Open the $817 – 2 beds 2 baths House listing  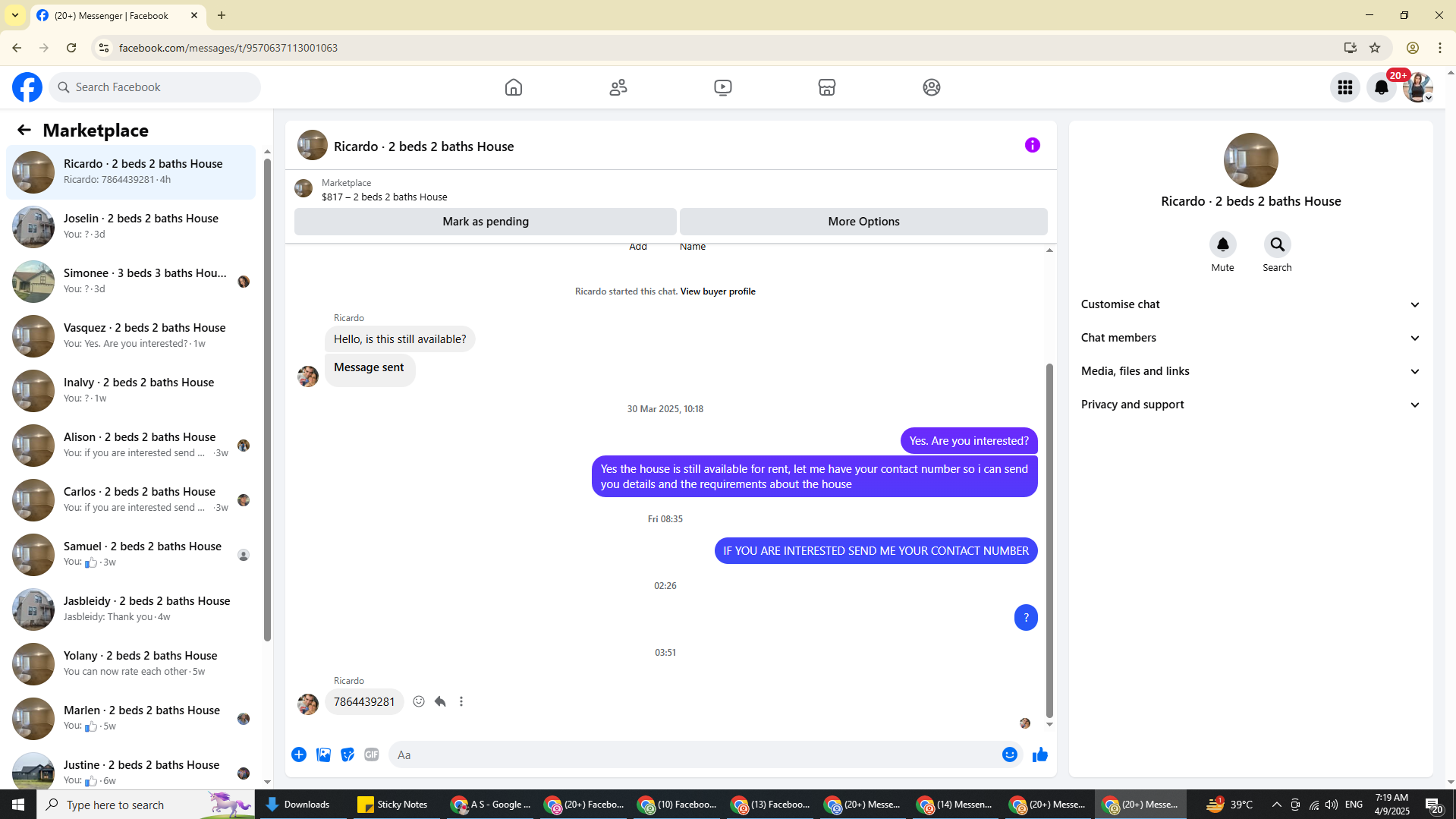pyautogui.click(x=384, y=197)
